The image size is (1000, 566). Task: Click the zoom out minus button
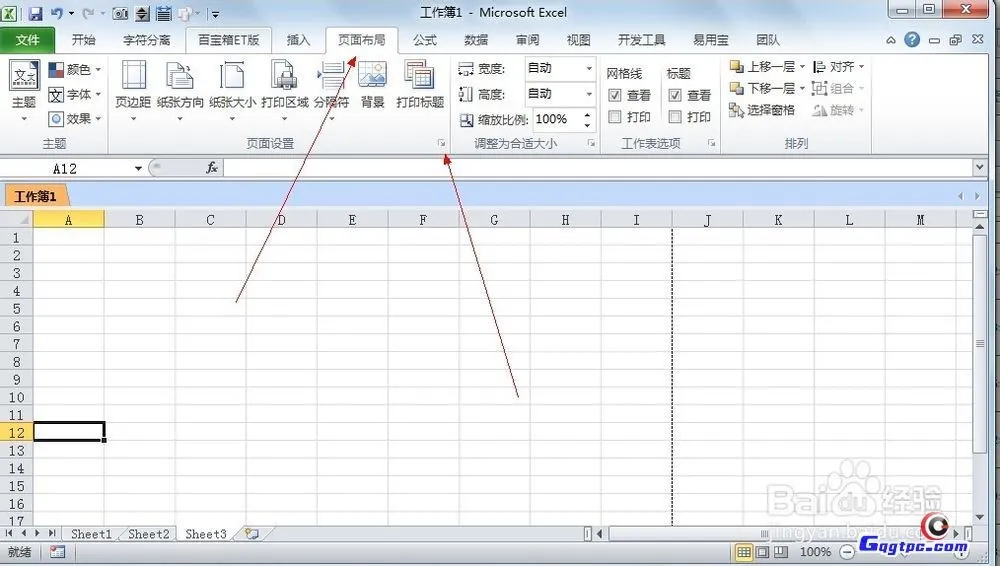pyautogui.click(x=846, y=552)
